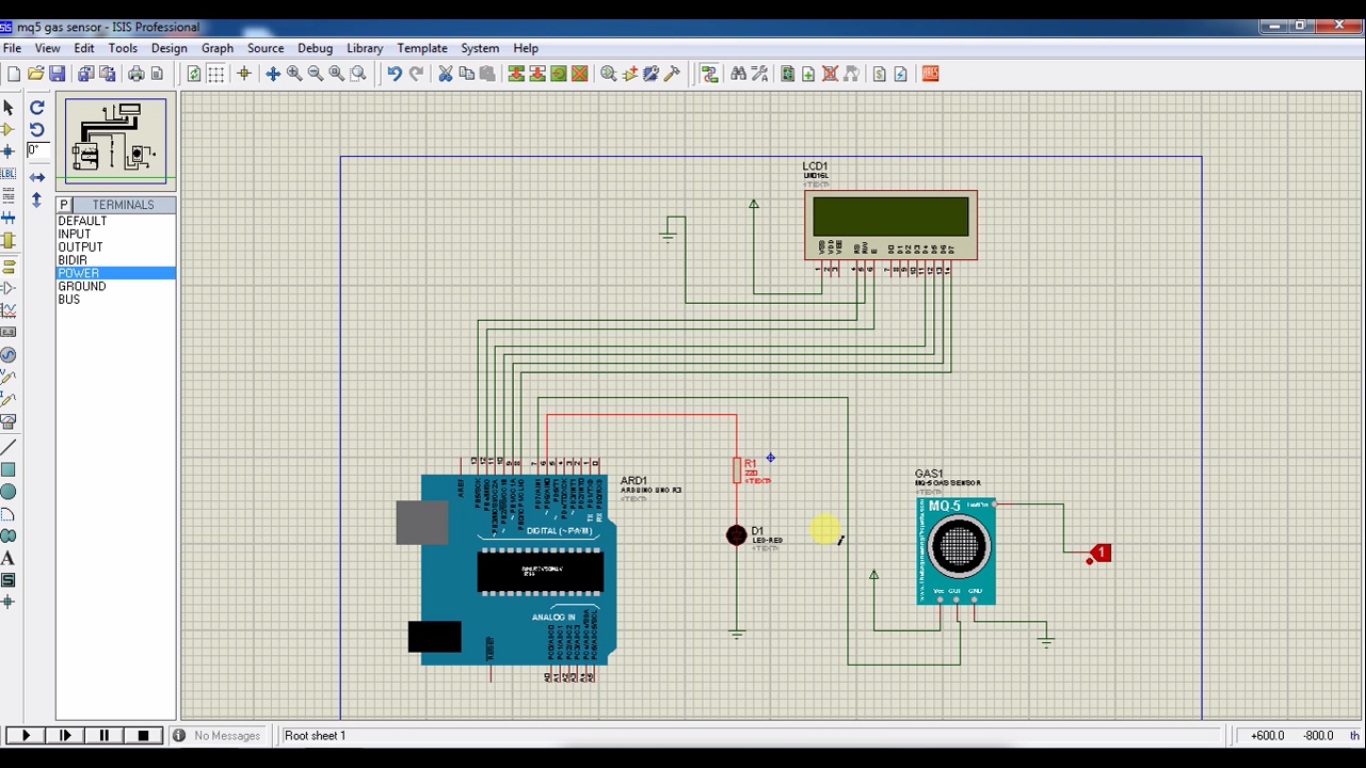Select the Graph mode tool
1366x768 pixels.
click(x=9, y=309)
